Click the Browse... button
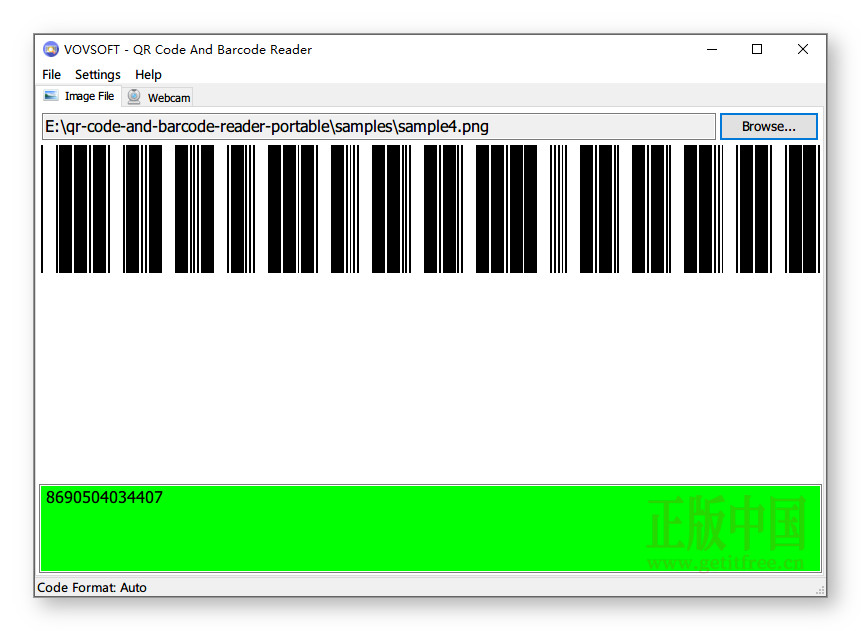Viewport: 861px width, 631px height. 768,126
